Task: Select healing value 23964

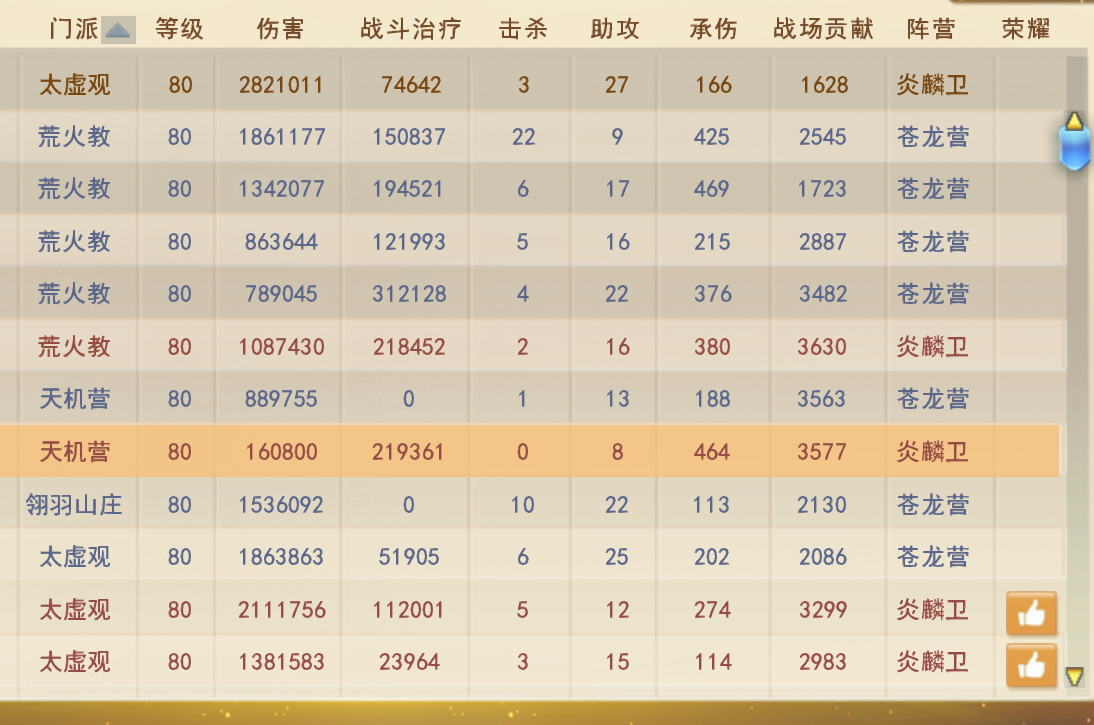Action: tap(410, 662)
